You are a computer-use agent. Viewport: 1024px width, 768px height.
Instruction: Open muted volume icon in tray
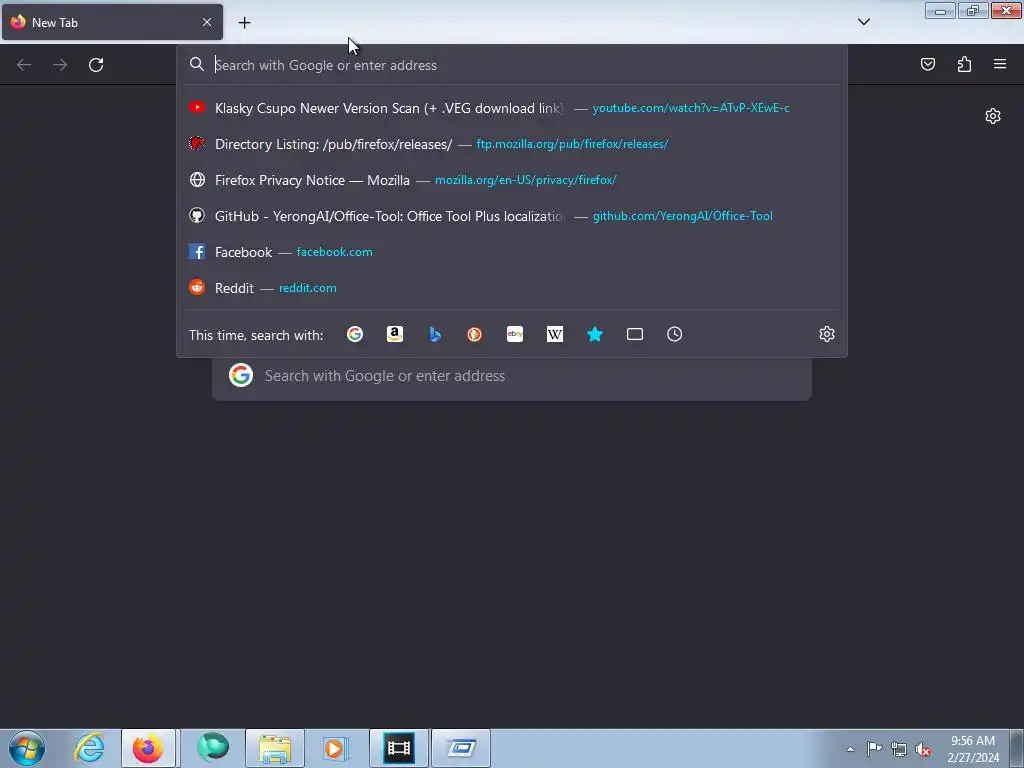(x=923, y=749)
